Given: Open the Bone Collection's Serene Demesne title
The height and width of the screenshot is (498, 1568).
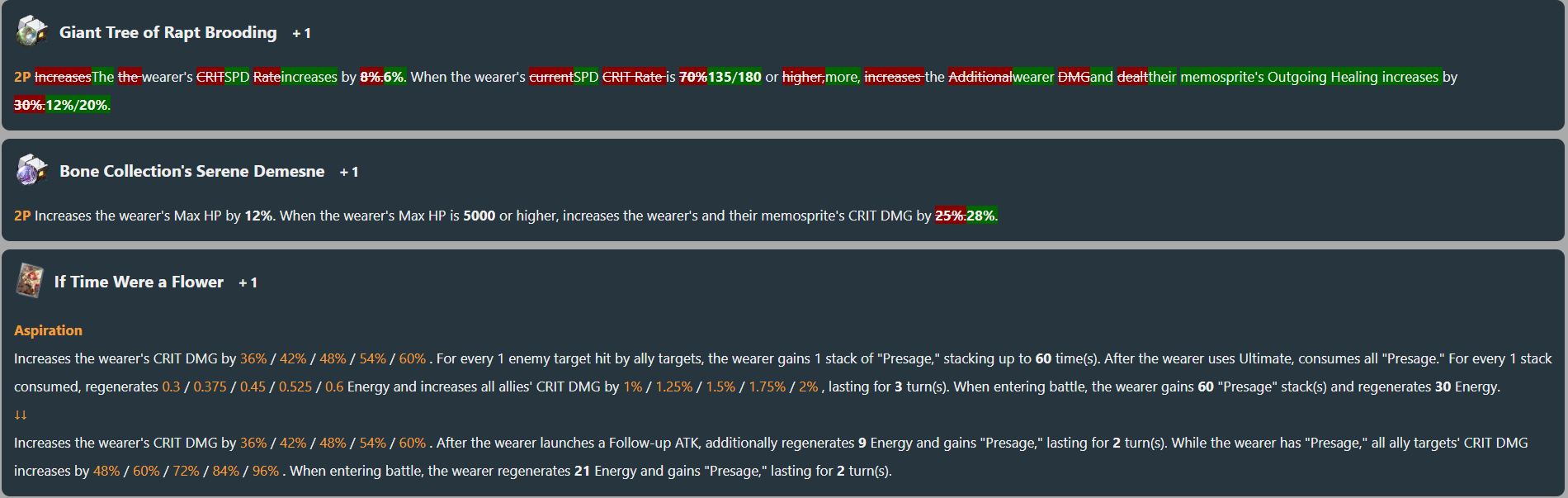Looking at the screenshot, I should pos(192,171).
